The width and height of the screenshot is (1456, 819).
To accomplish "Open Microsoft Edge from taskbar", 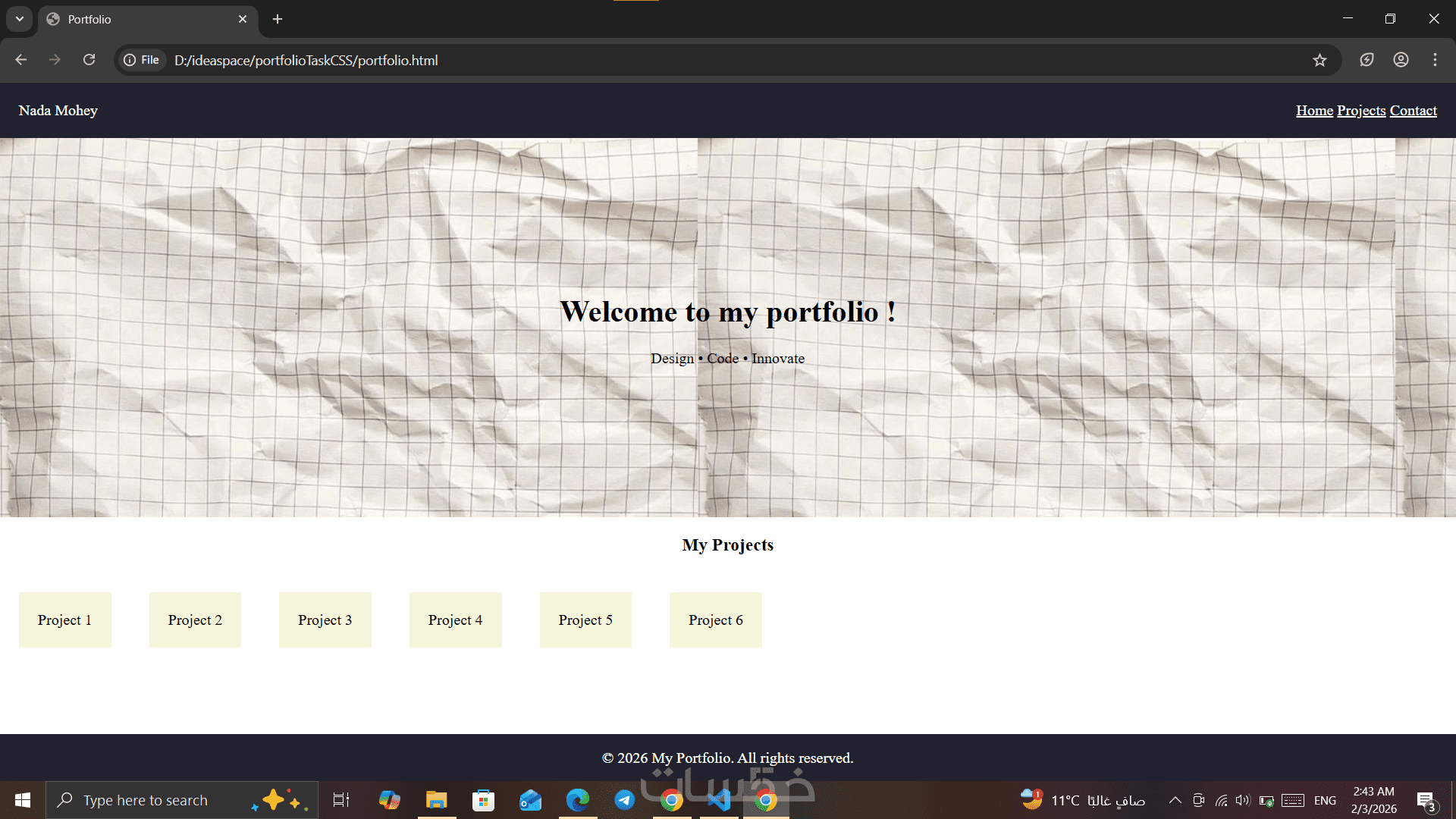I will (577, 800).
